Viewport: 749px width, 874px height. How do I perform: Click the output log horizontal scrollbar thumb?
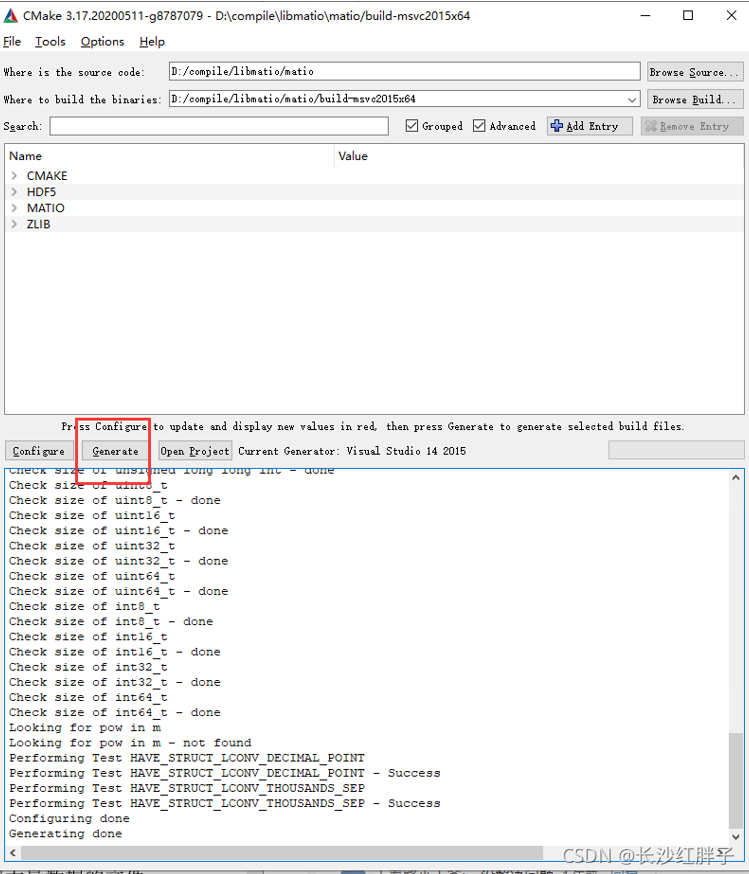(x=281, y=853)
